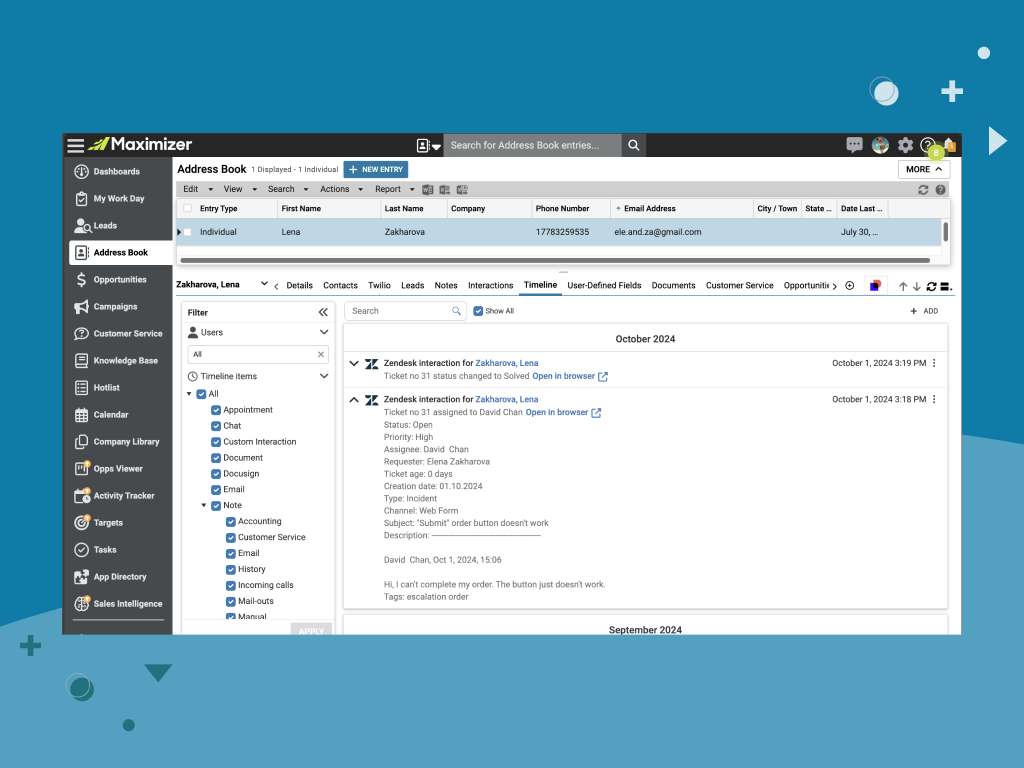Uncheck the Custom Interaction checkbox
Screen dimensions: 1024x768
(216, 442)
